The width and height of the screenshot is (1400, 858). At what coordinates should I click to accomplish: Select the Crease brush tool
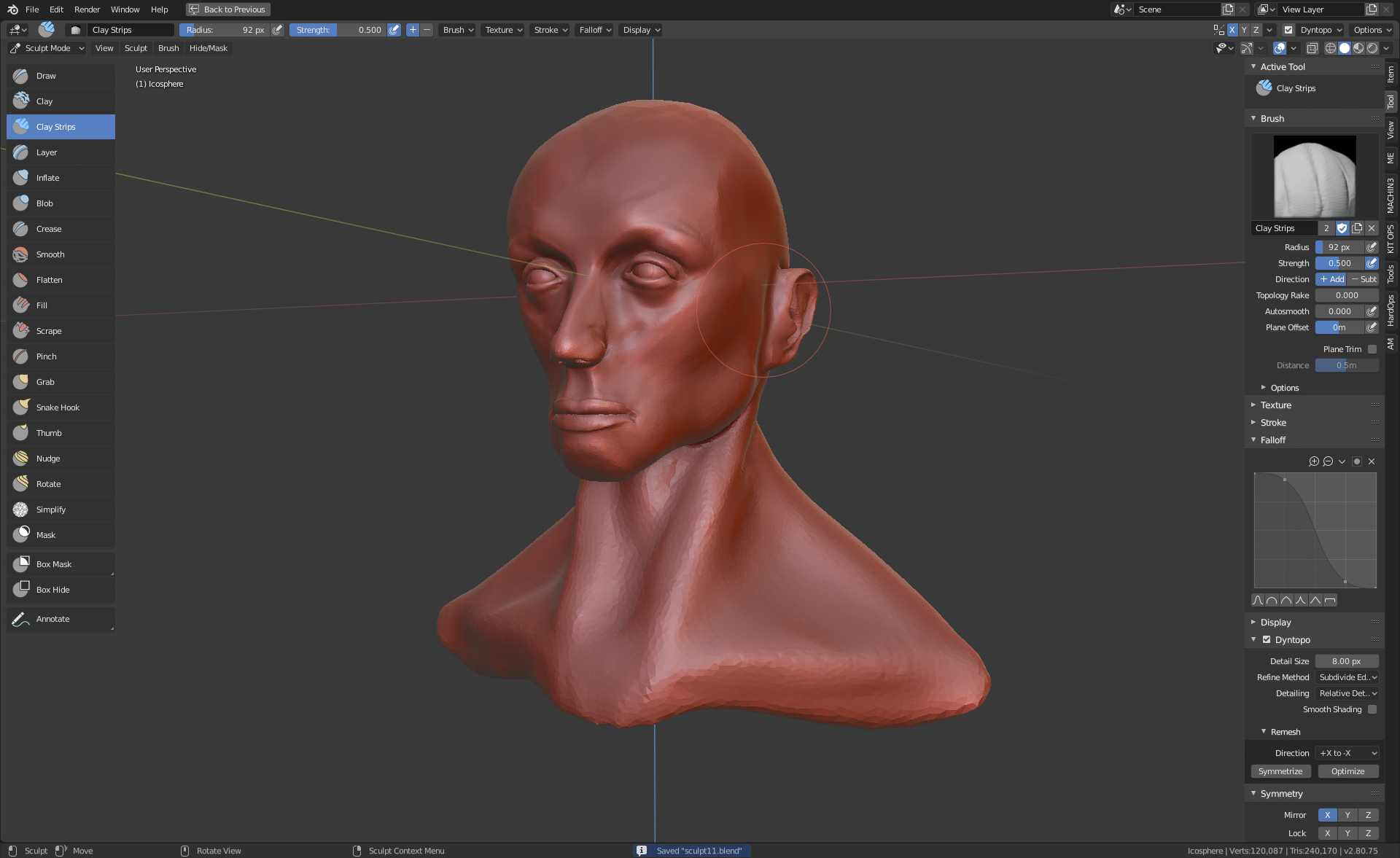(49, 229)
